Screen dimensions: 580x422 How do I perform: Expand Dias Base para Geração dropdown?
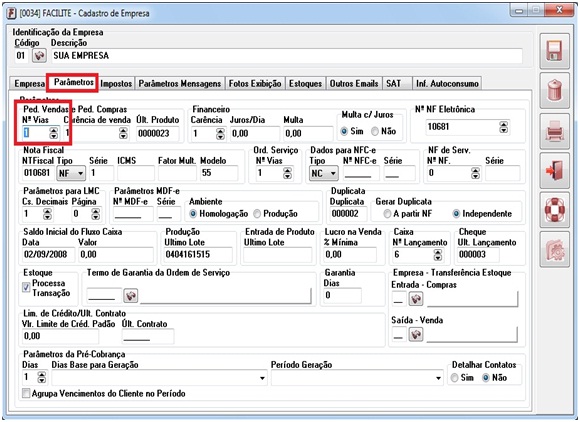262,378
